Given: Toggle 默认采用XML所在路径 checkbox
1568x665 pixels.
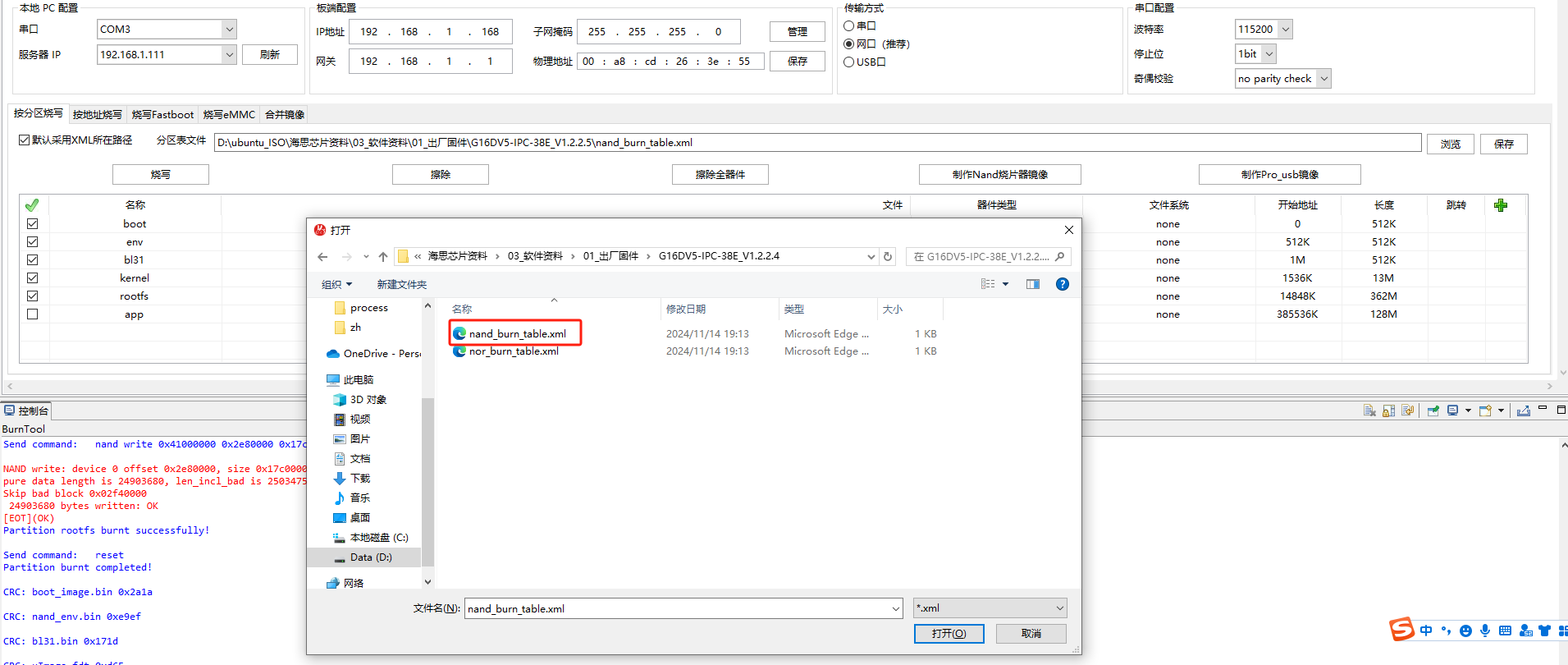Looking at the screenshot, I should click(25, 140).
